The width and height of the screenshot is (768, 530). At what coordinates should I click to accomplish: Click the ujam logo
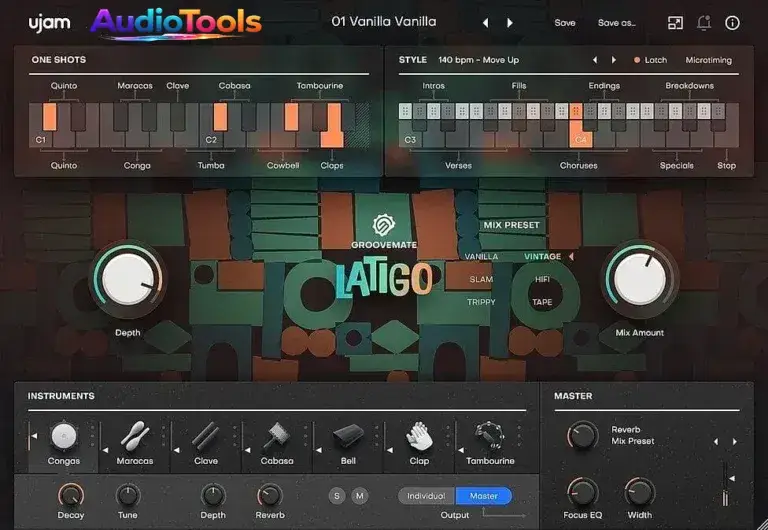click(49, 23)
